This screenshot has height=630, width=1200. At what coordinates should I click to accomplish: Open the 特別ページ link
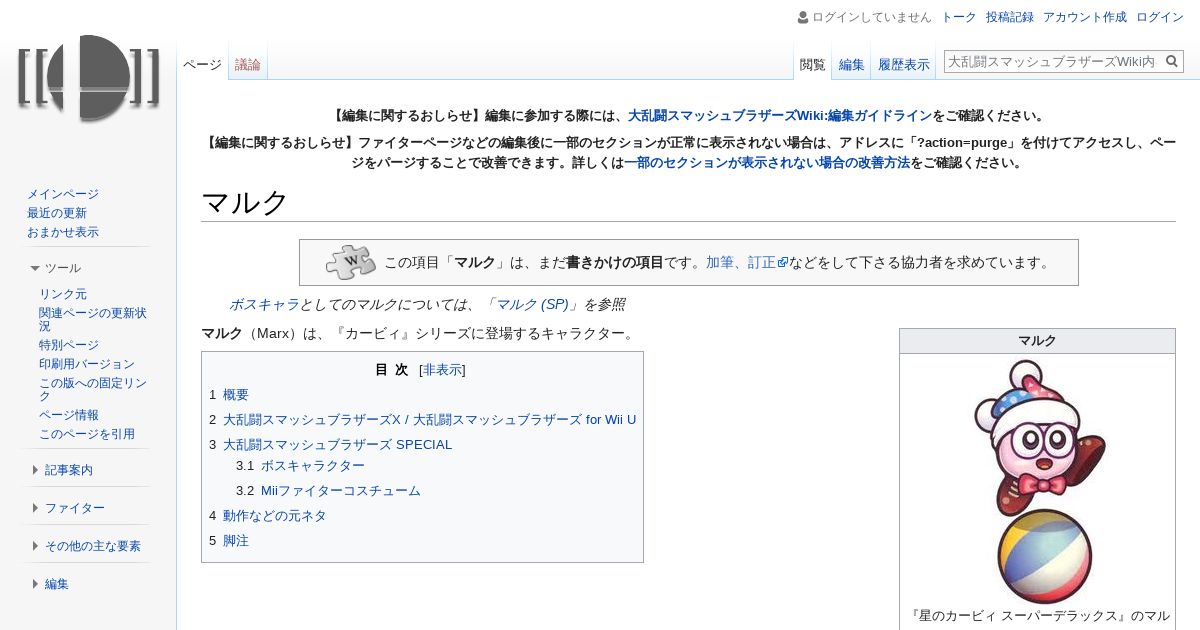pyautogui.click(x=69, y=345)
